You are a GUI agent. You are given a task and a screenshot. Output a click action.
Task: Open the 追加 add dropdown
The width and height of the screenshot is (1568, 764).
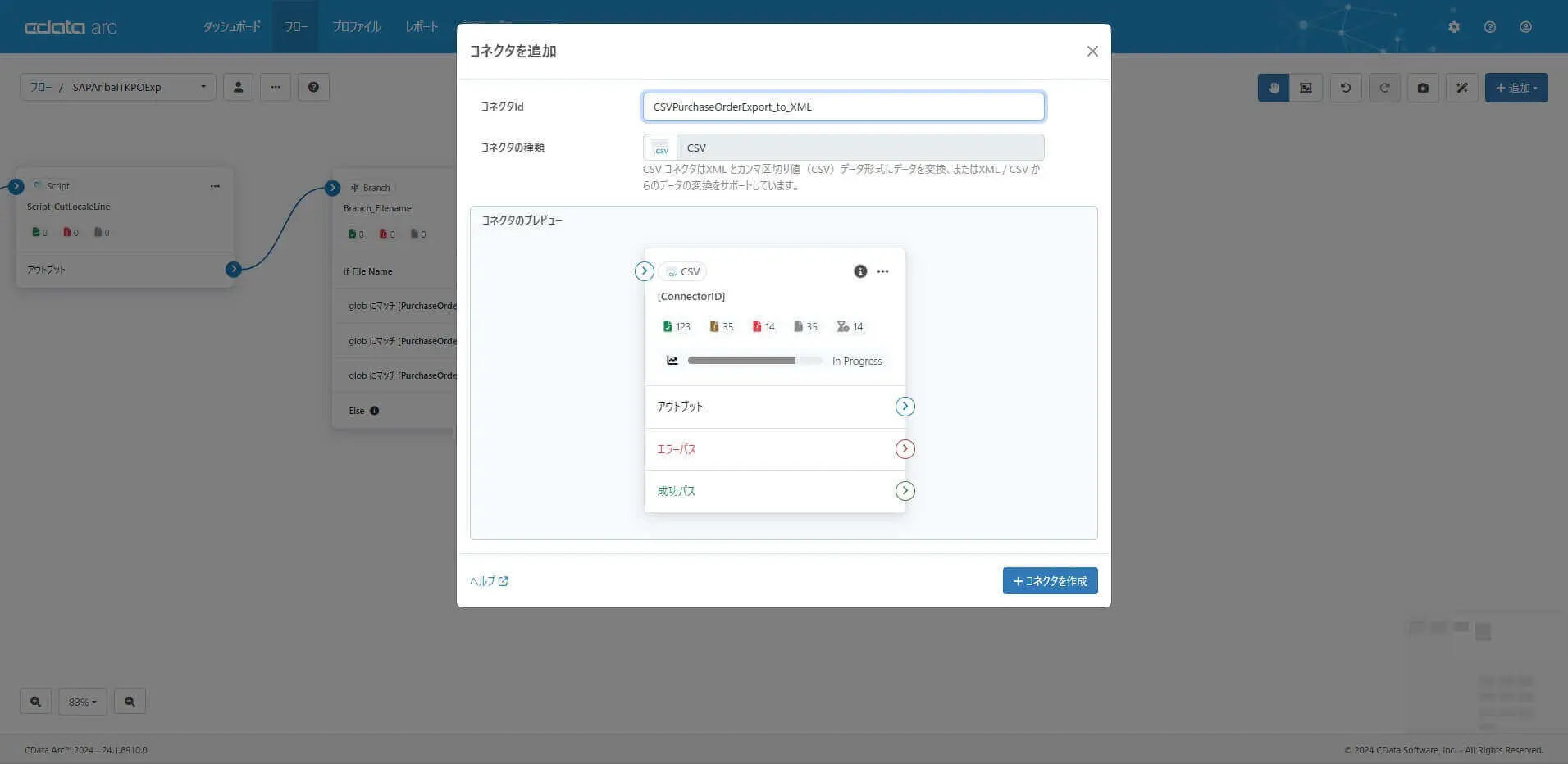[1516, 88]
